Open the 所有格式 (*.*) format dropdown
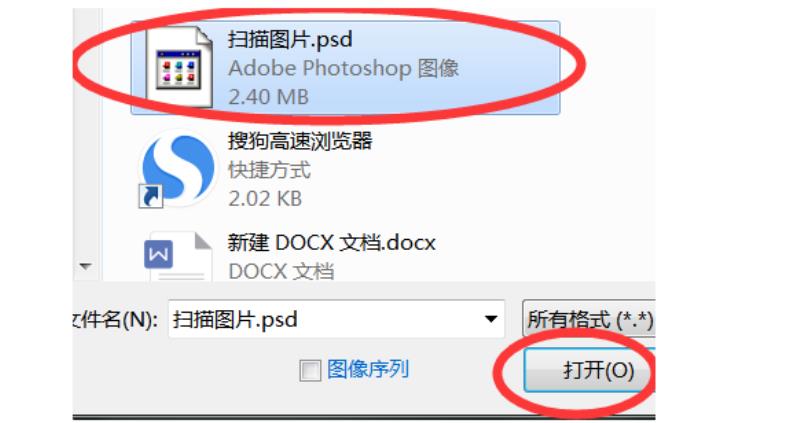 click(x=589, y=319)
